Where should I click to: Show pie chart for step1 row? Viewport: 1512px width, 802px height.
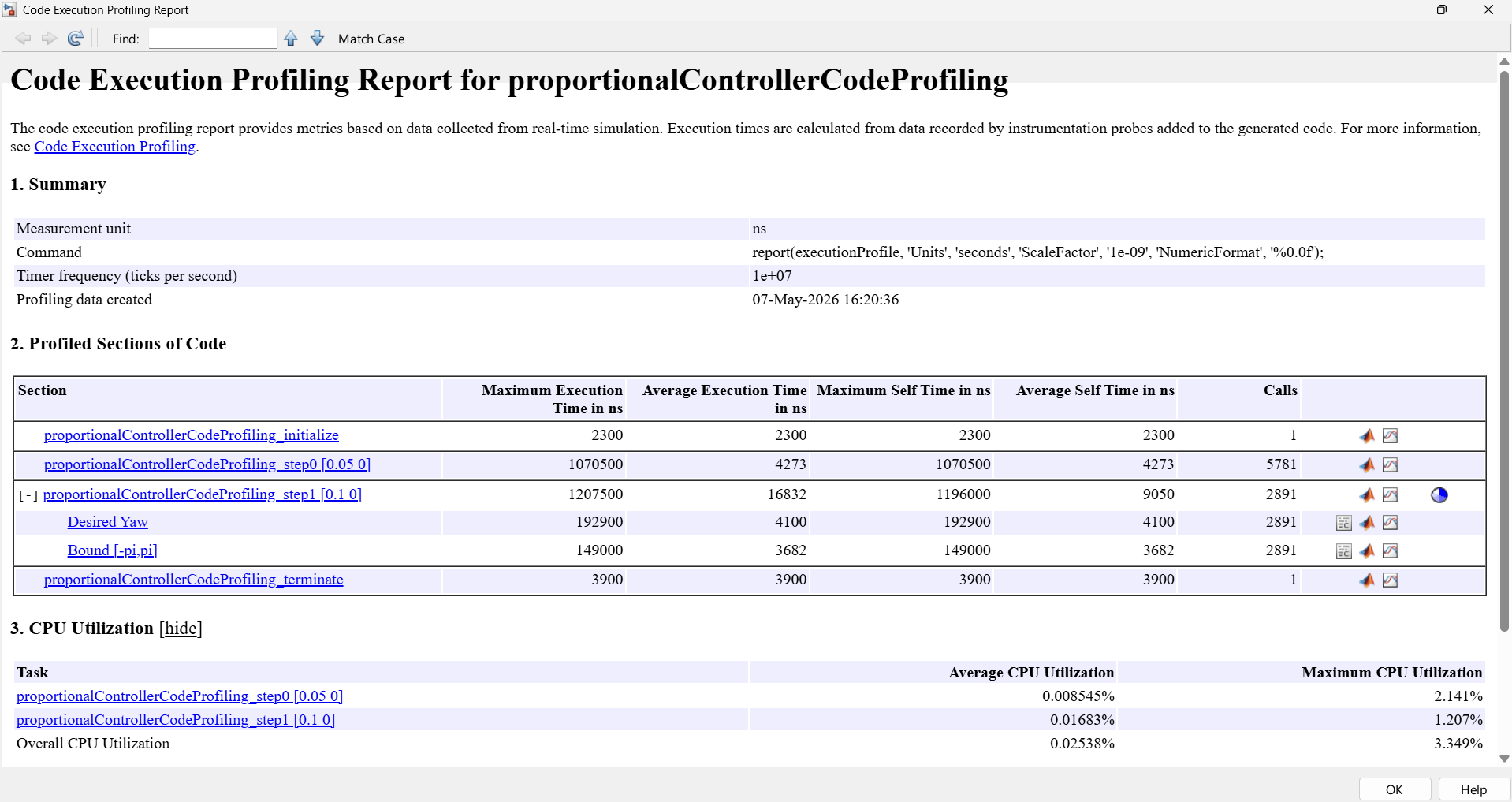point(1439,494)
